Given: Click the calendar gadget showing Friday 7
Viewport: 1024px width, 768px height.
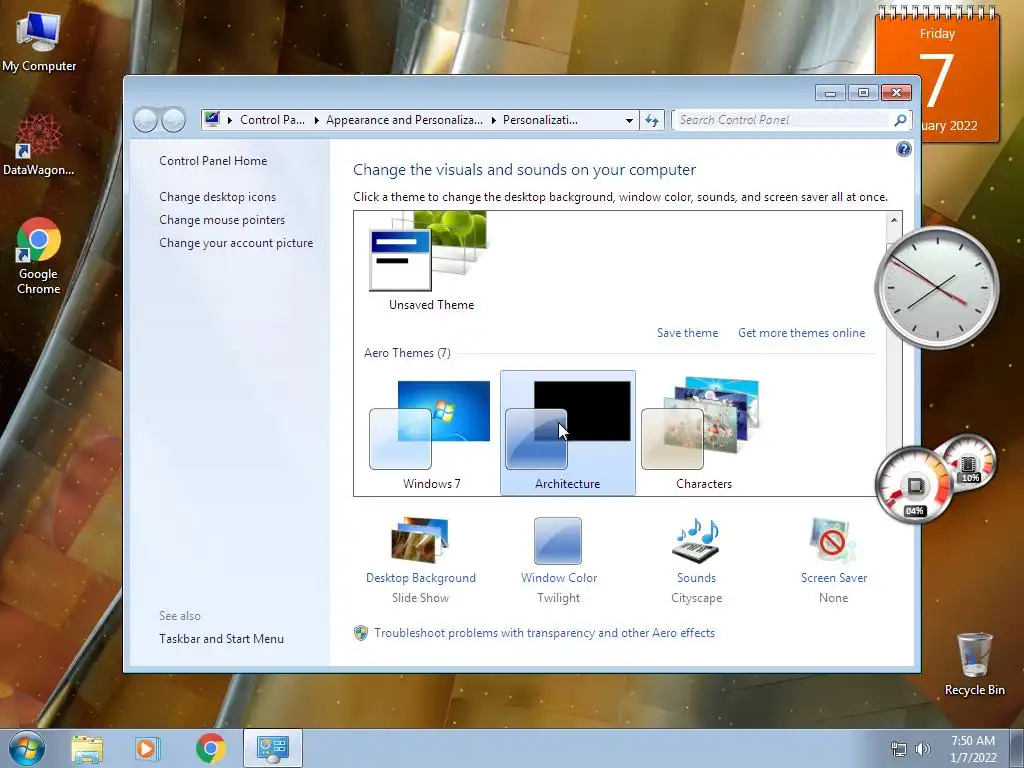Looking at the screenshot, I should tap(936, 74).
